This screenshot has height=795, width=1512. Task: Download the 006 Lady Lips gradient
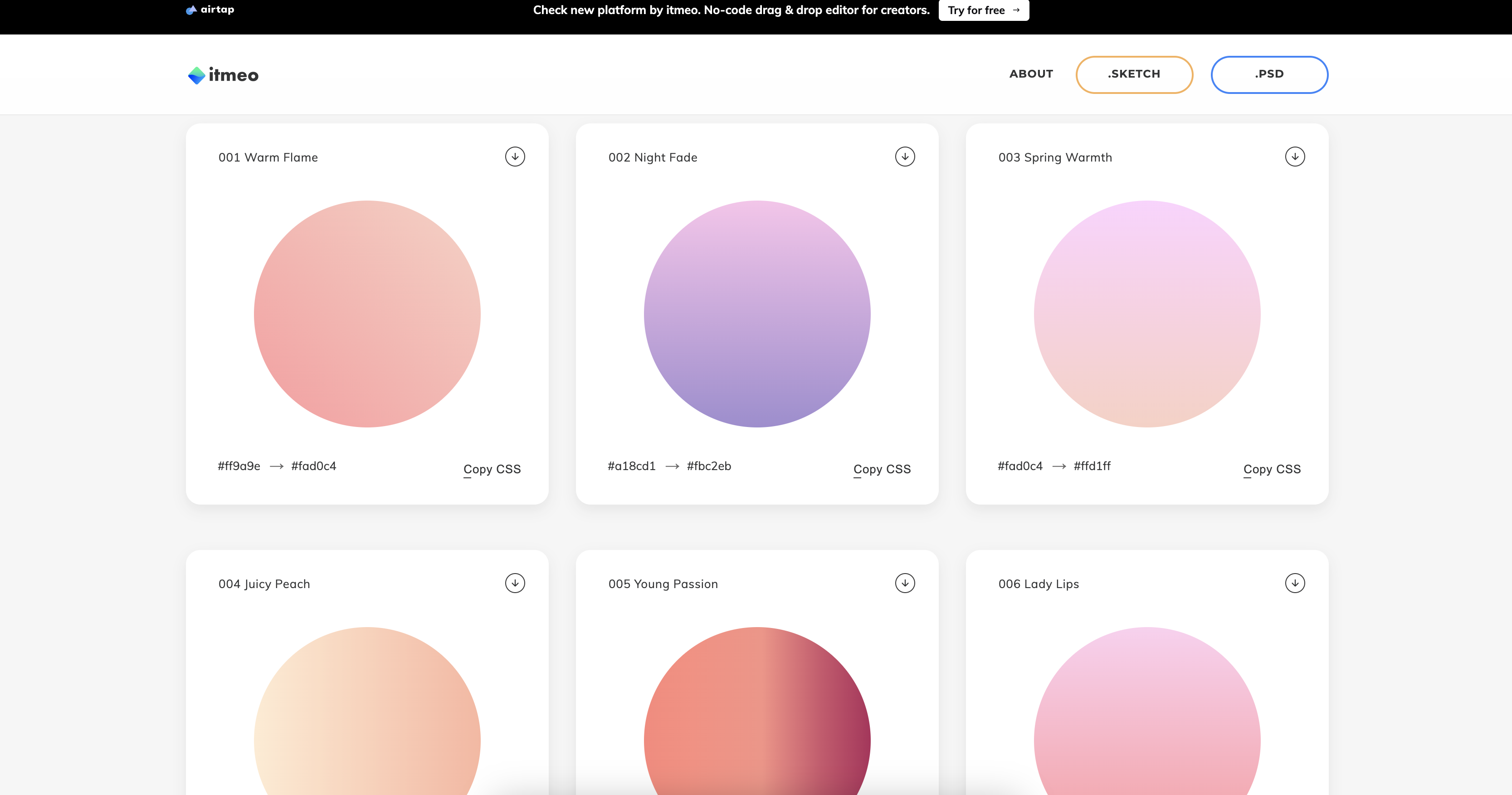pyautogui.click(x=1294, y=583)
